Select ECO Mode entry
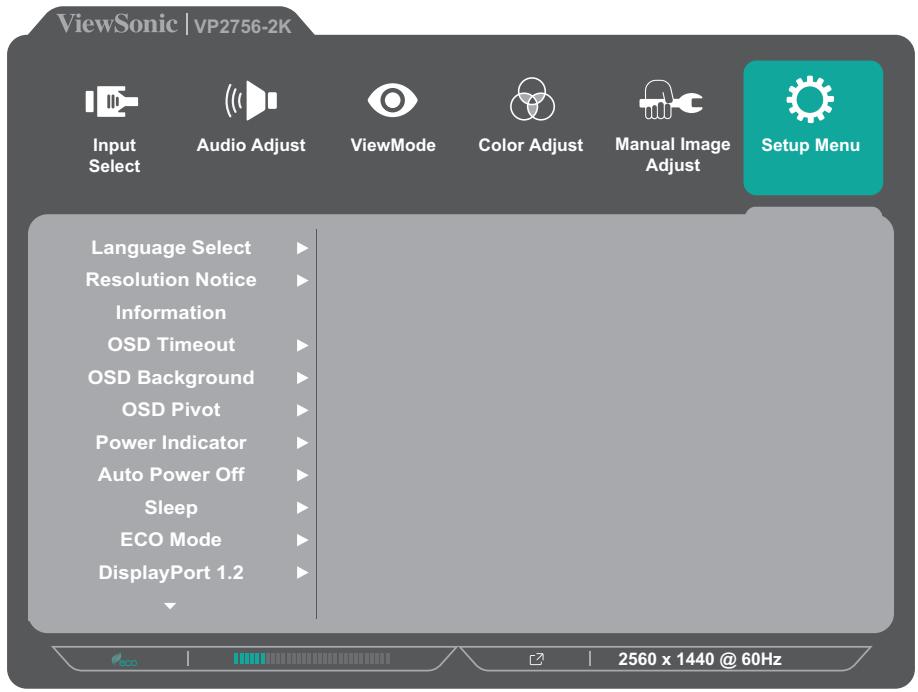Viewport: 918px width, 692px height. pyautogui.click(x=171, y=540)
